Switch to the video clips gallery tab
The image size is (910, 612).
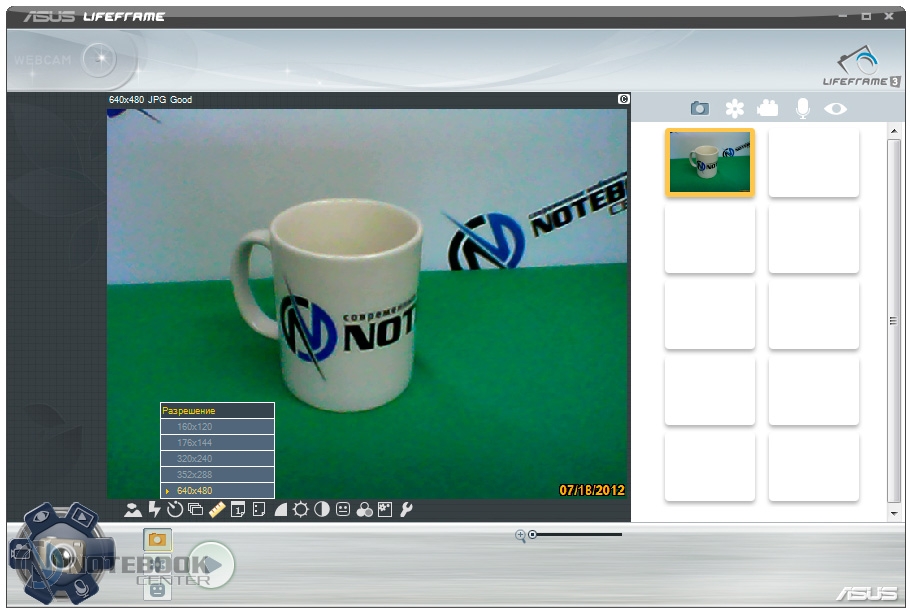pyautogui.click(x=768, y=108)
